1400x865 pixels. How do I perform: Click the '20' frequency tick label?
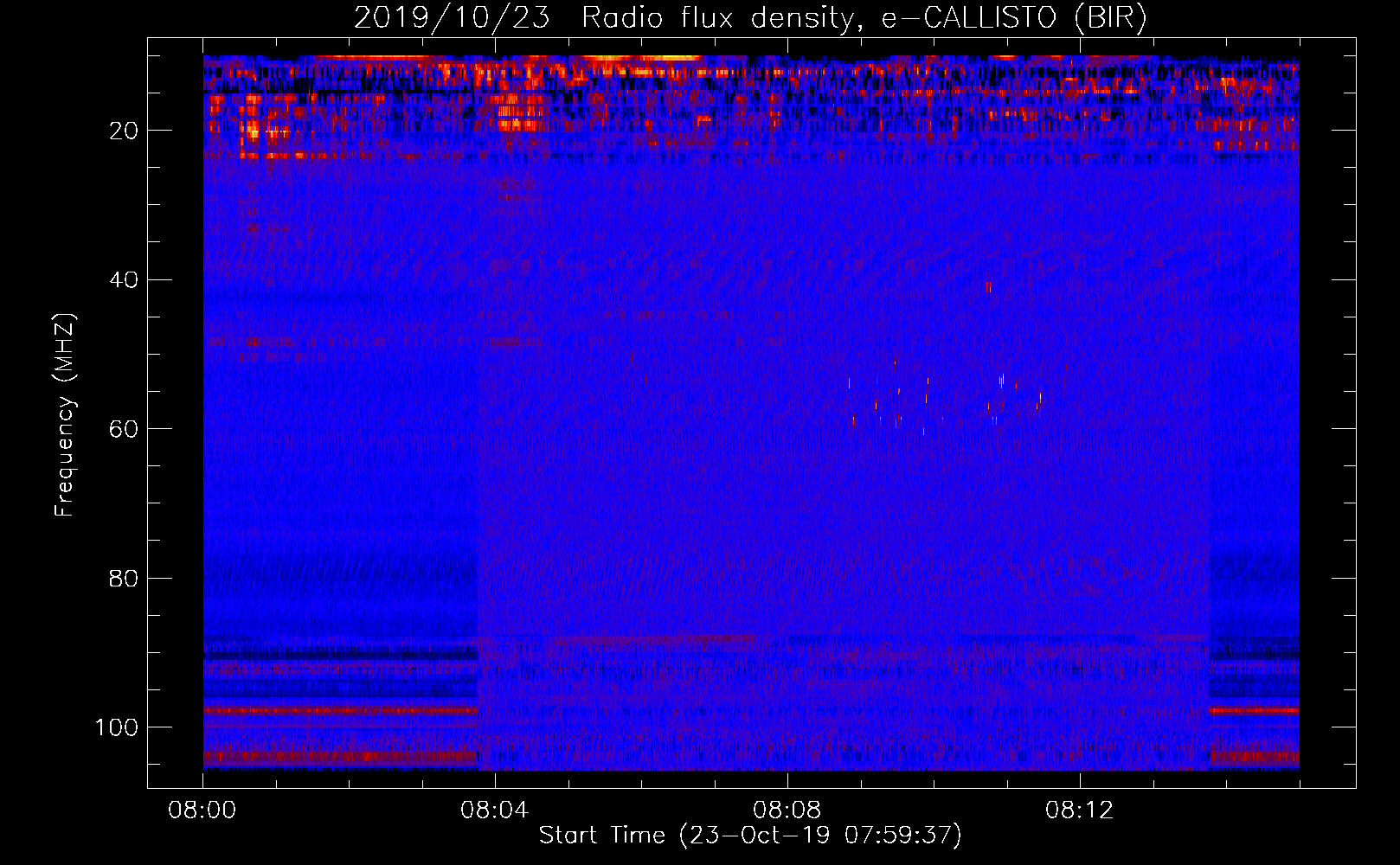tap(125, 131)
